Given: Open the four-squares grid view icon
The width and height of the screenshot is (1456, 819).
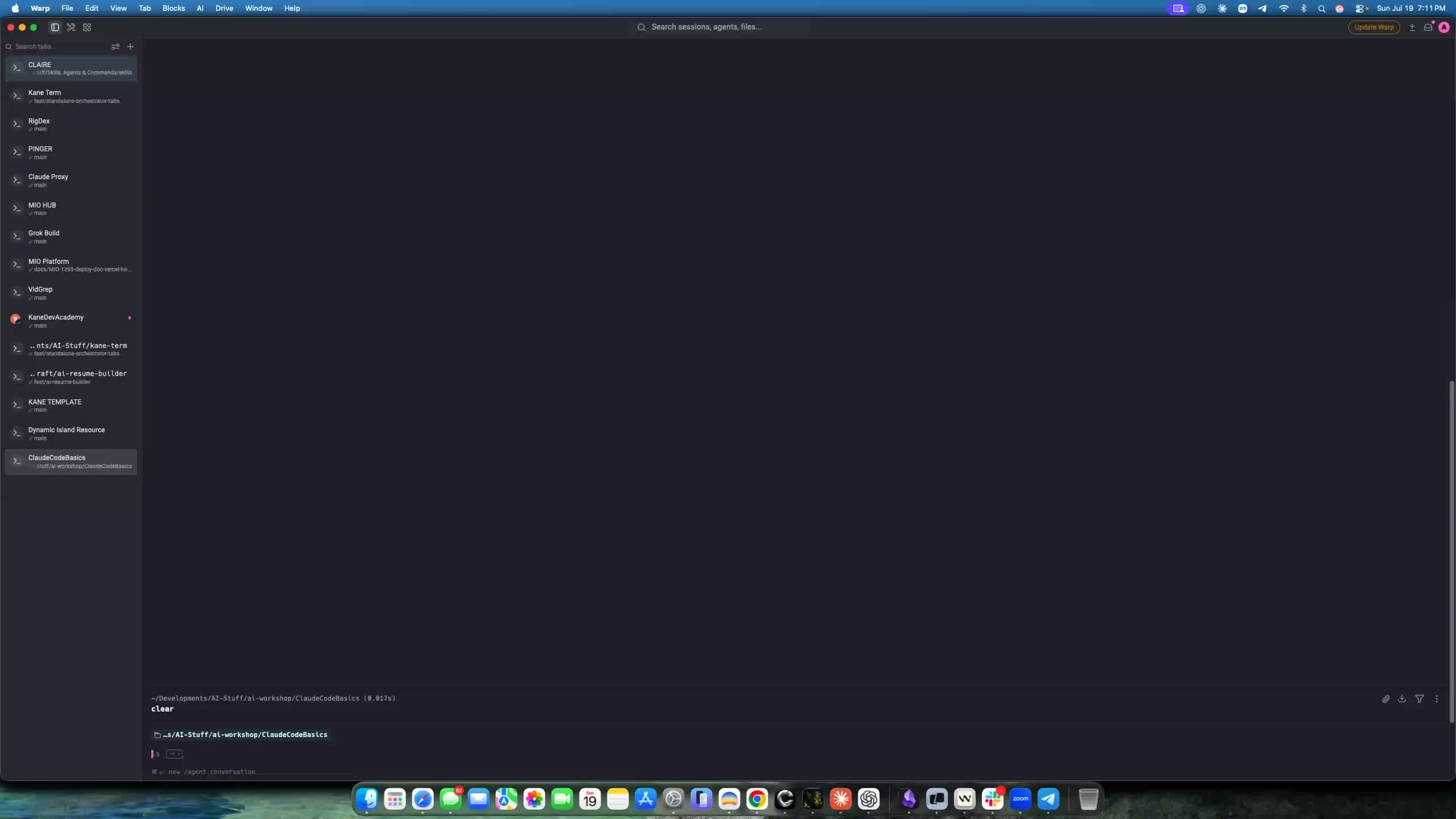Looking at the screenshot, I should click(x=87, y=27).
